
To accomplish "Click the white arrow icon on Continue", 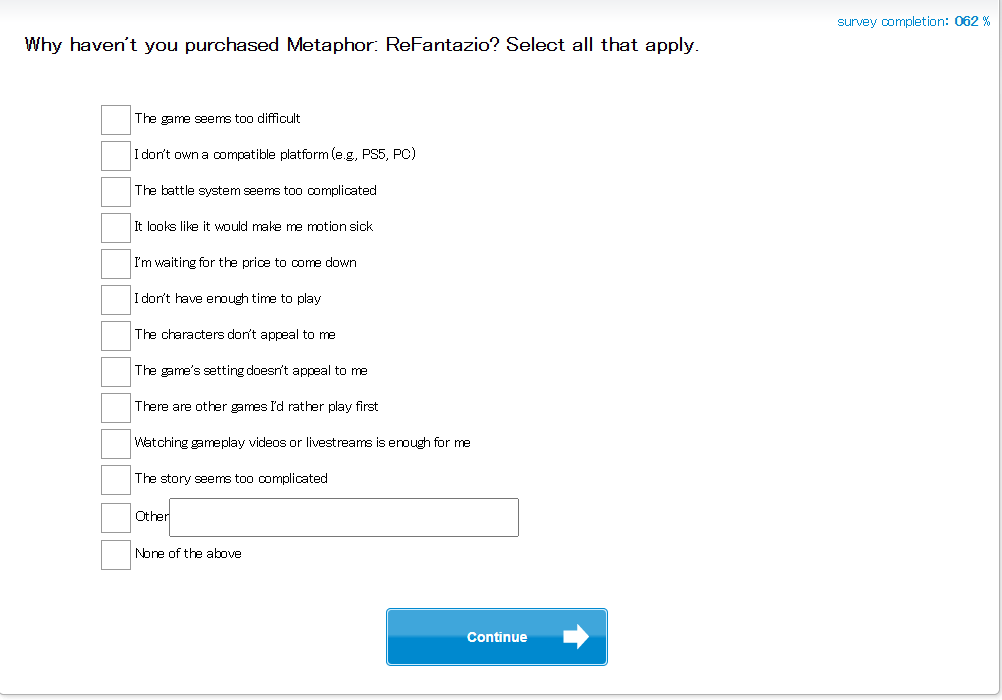I will tap(576, 637).
